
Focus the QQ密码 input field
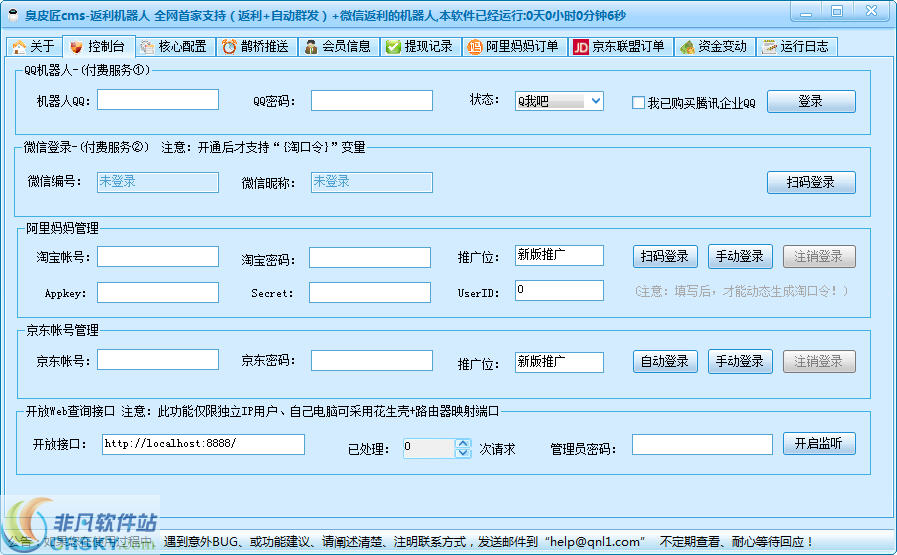(x=372, y=101)
